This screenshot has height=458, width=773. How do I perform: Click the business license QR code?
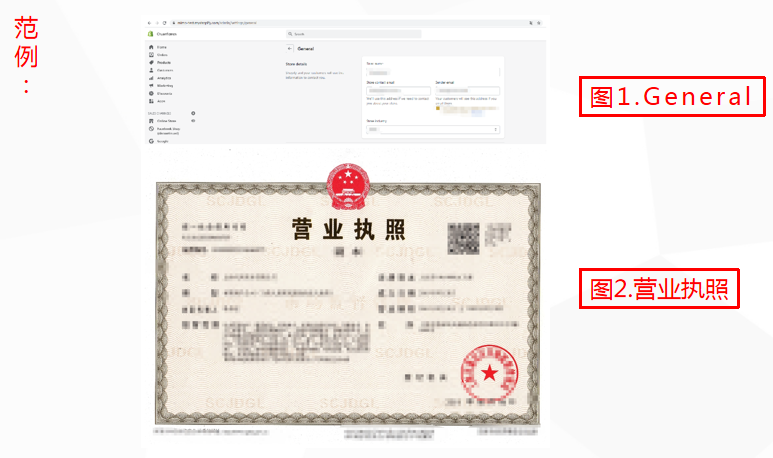click(463, 239)
